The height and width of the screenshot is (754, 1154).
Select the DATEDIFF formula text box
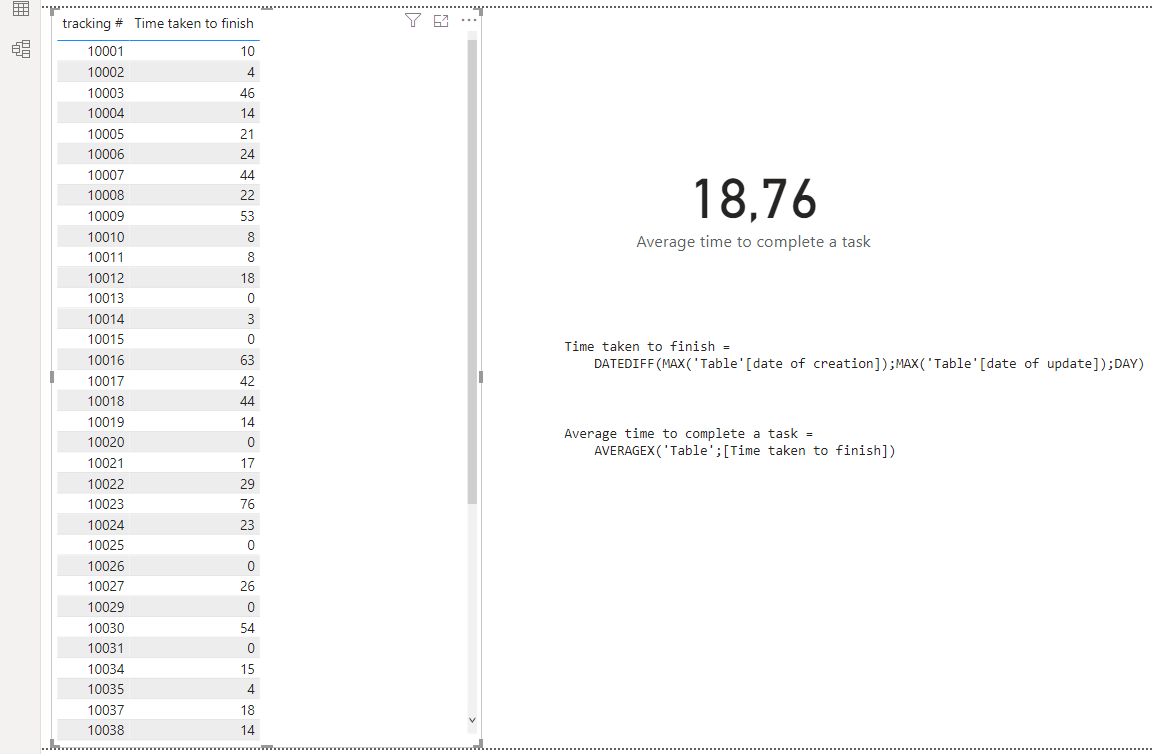click(854, 355)
